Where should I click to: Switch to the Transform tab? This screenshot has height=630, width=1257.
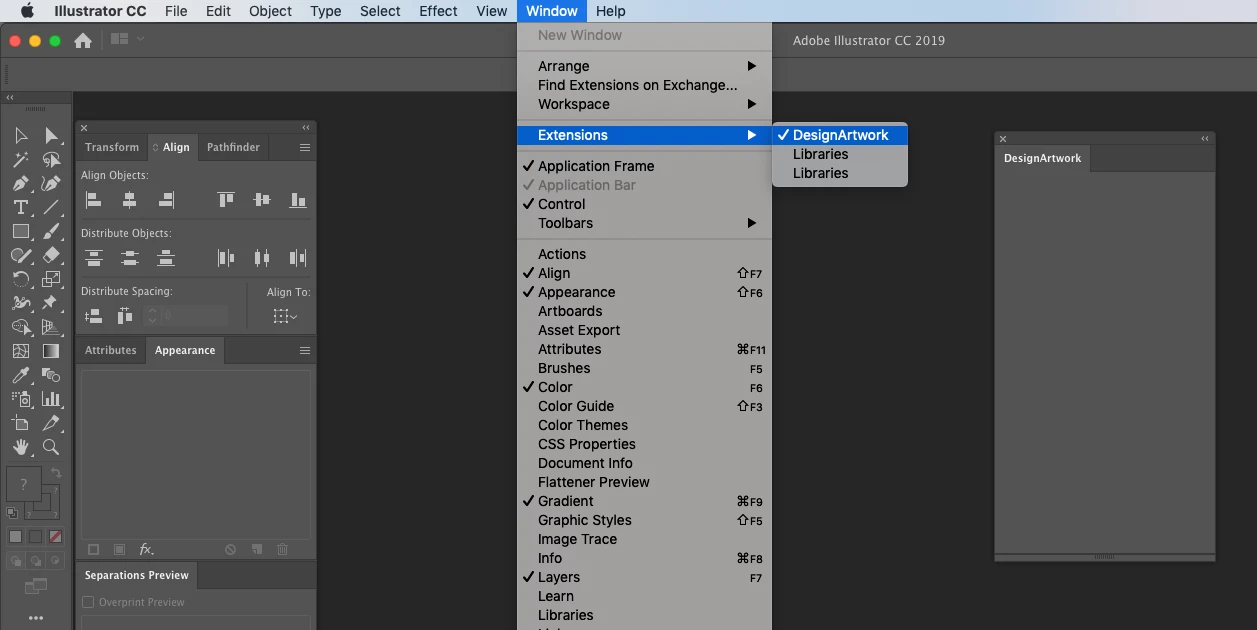click(x=112, y=147)
